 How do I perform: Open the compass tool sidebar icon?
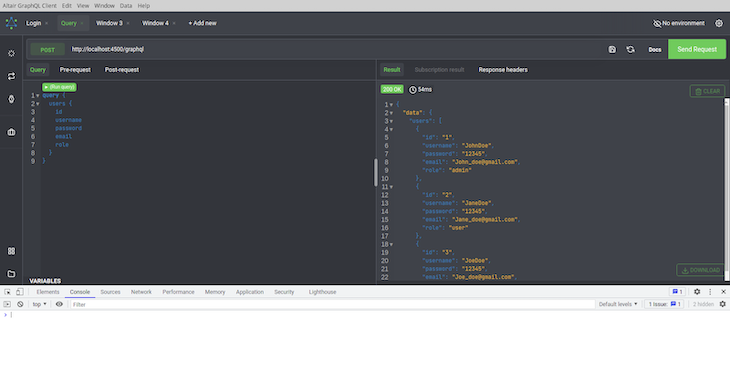click(x=11, y=99)
